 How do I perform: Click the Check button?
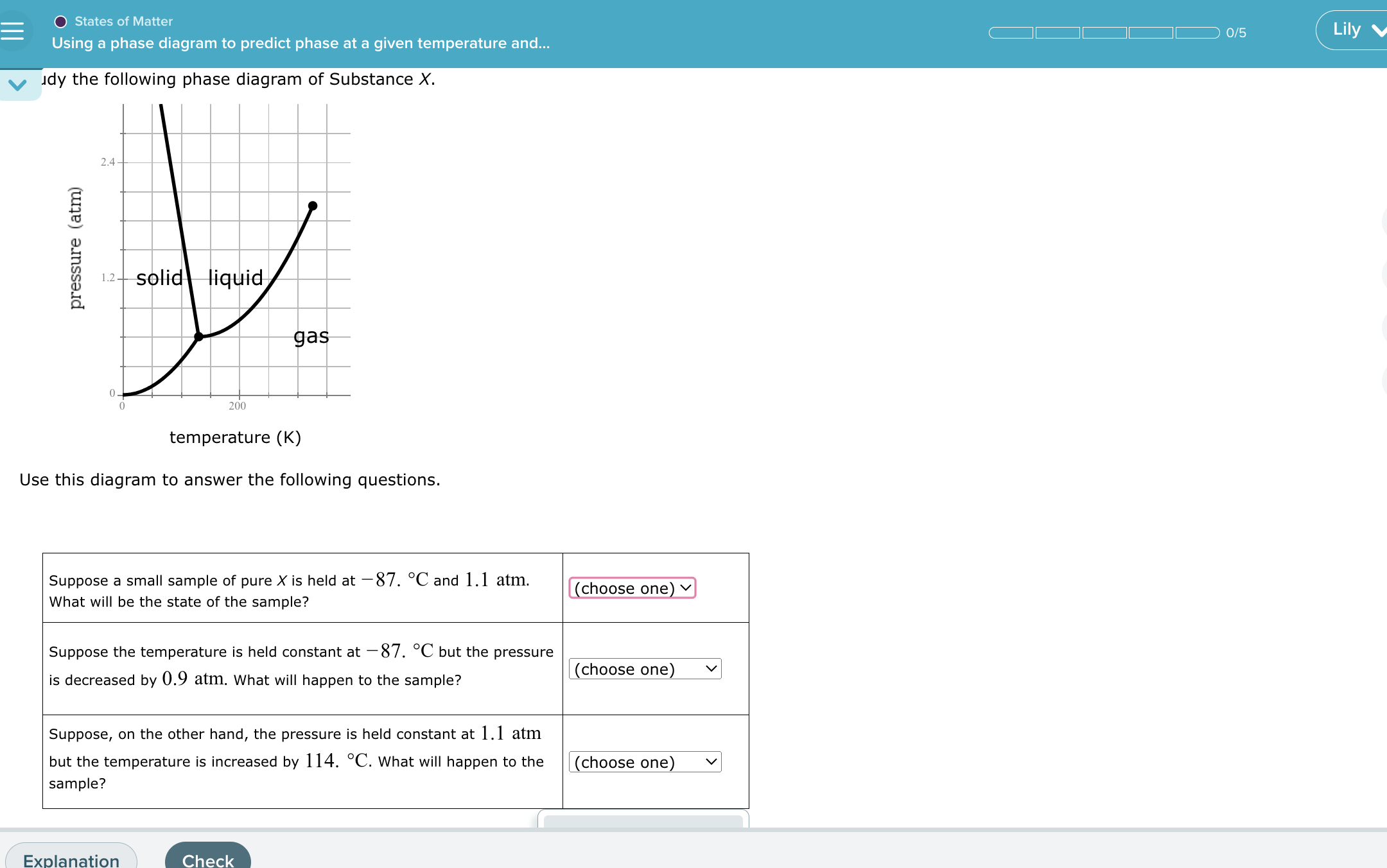coord(206,859)
